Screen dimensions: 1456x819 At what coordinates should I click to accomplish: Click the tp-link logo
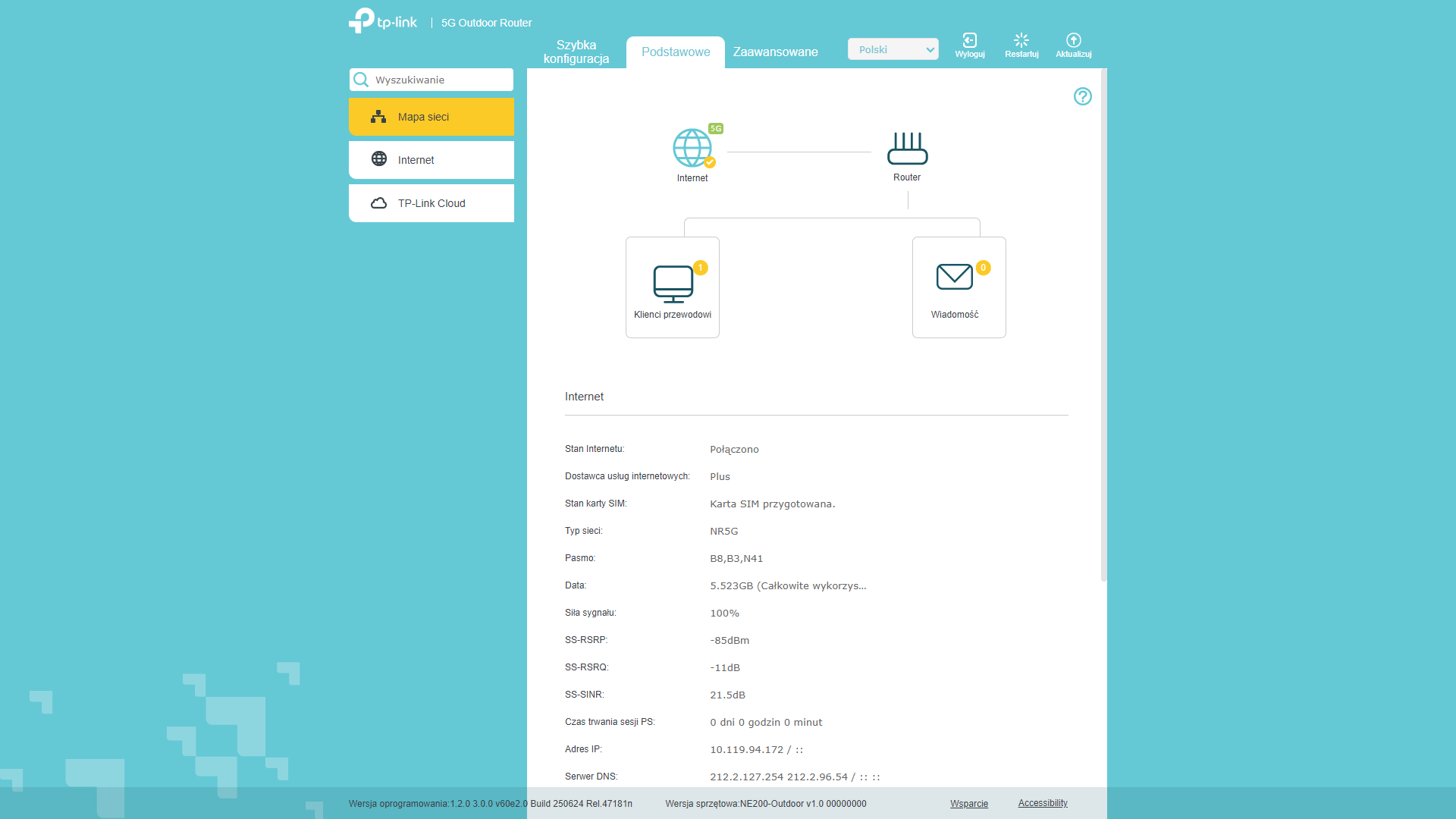(383, 20)
